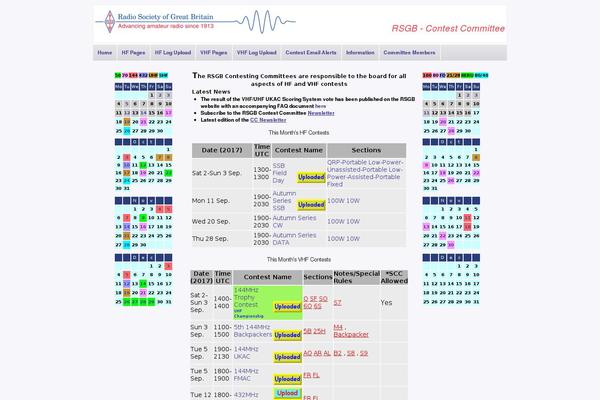Open the 25H section link
This screenshot has height=400, width=600.
[320, 331]
